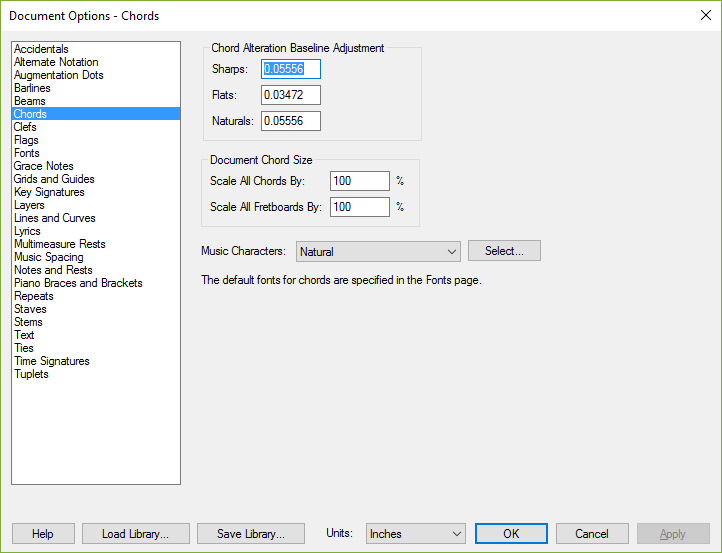
Task: Click the Flats value field
Action: pyautogui.click(x=291, y=95)
